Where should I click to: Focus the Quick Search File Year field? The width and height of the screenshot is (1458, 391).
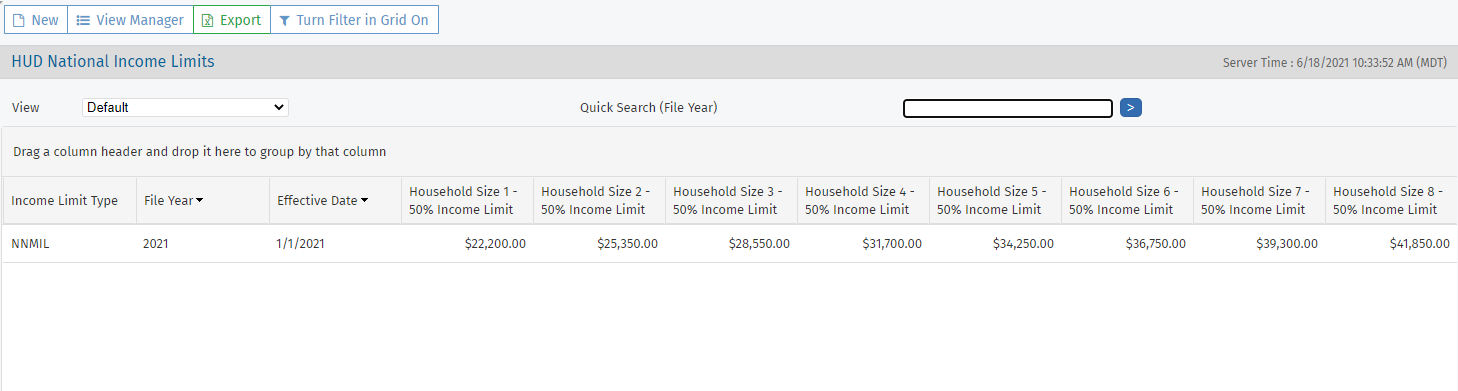pyautogui.click(x=1008, y=108)
